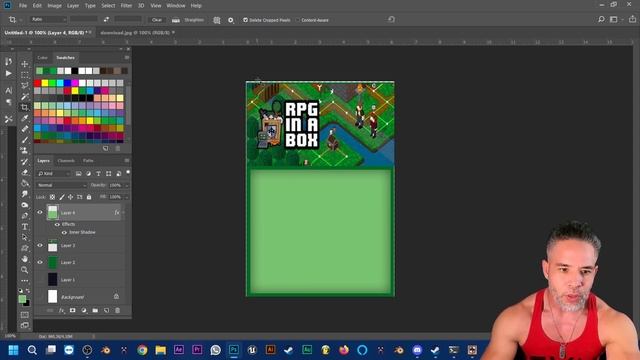Screen dimensions: 640x360
Task: Click the Clear button
Action: click(157, 20)
